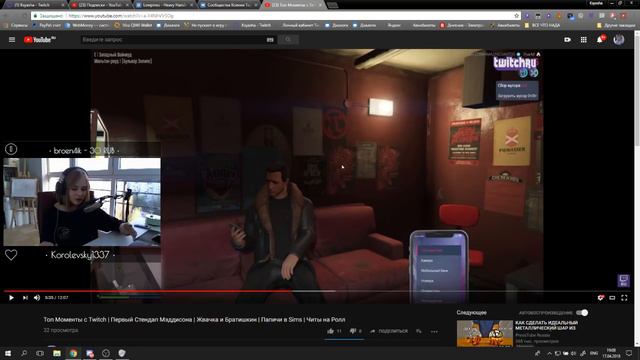
Task: Open the PayPal bookmark
Action: tap(47, 25)
